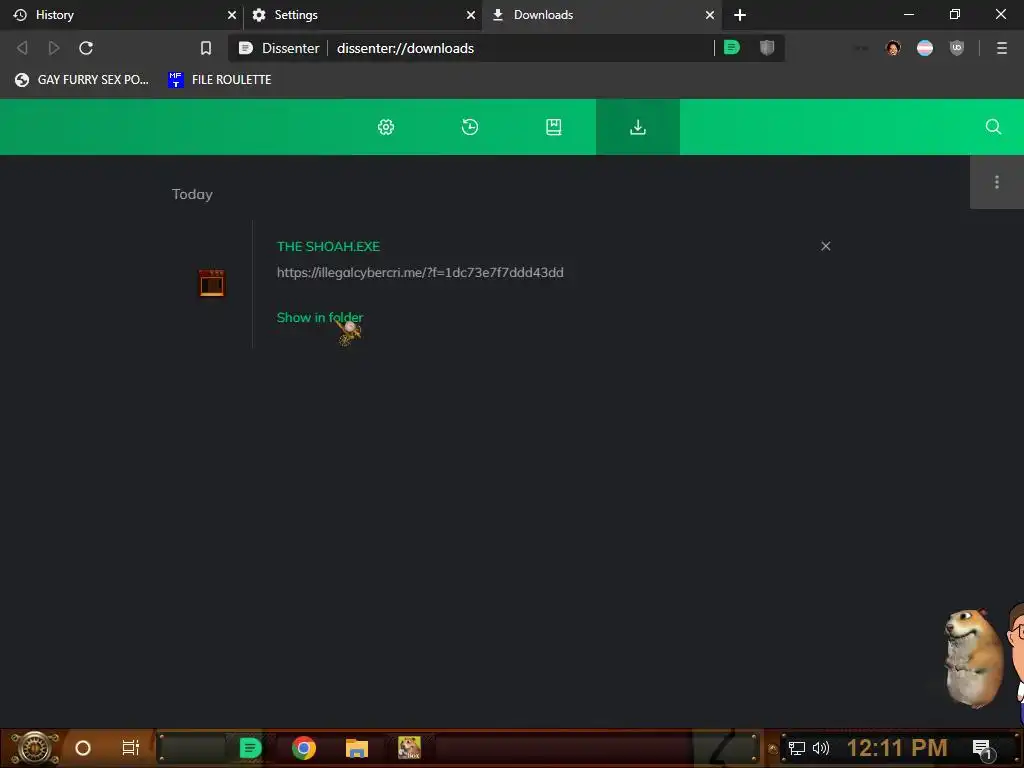Viewport: 1024px width, 768px height.
Task: Switch to the Settings tab
Action: 360,14
